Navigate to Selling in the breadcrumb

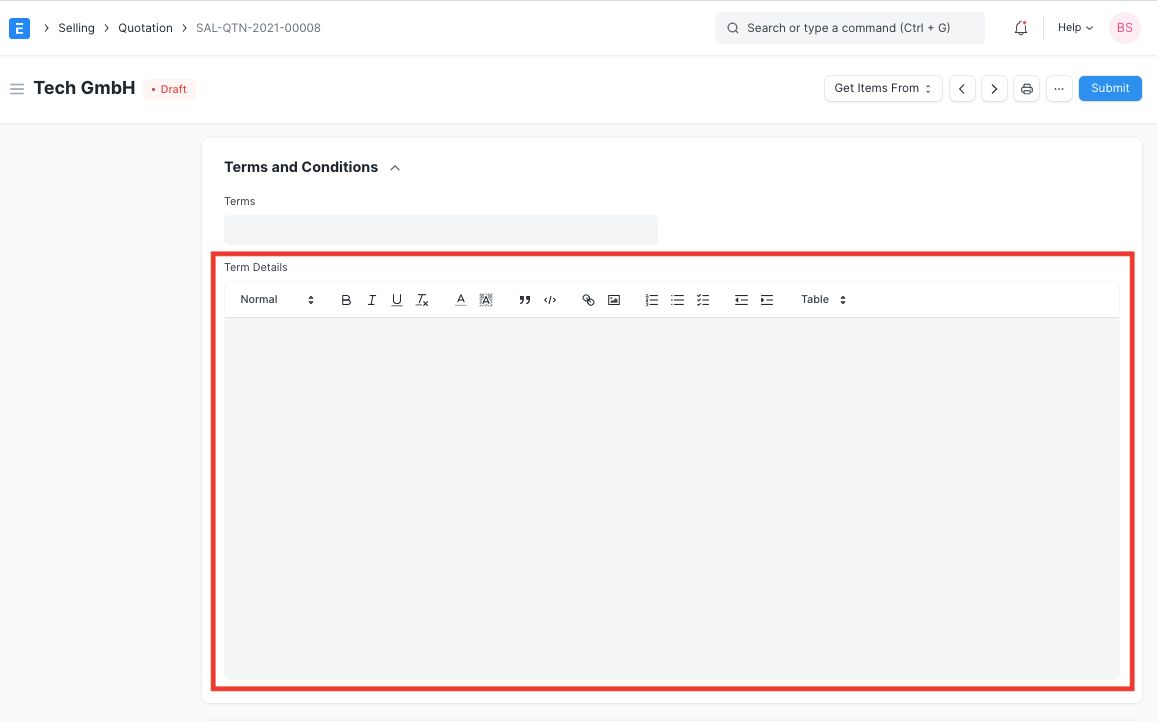point(76,27)
